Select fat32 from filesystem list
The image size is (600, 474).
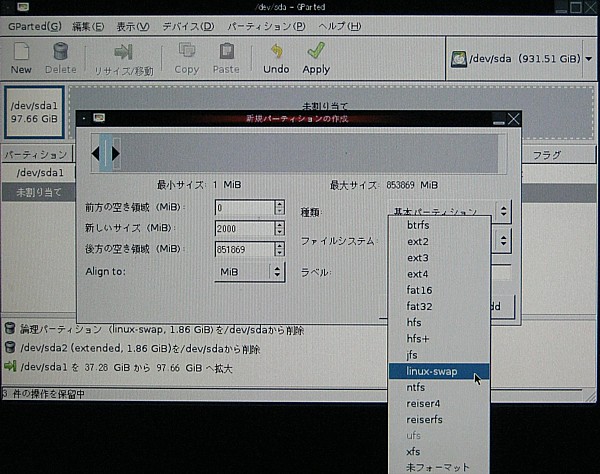tap(439, 306)
